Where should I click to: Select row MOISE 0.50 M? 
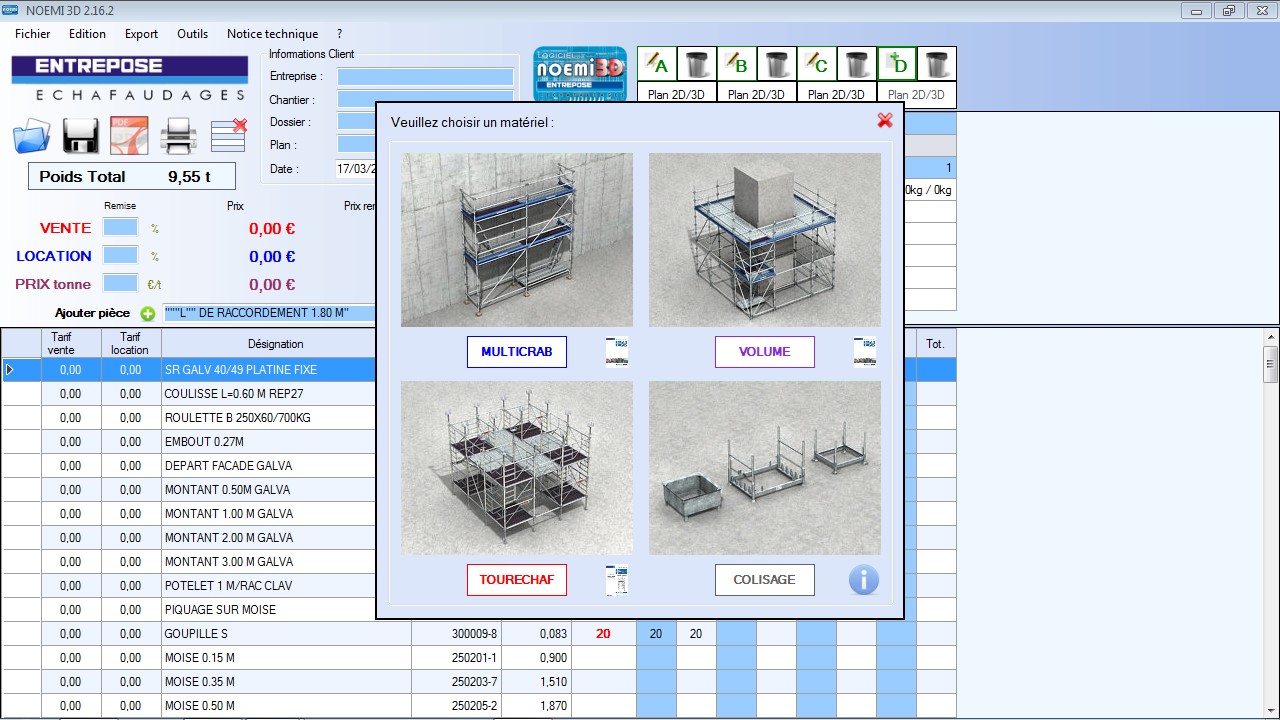click(479, 706)
